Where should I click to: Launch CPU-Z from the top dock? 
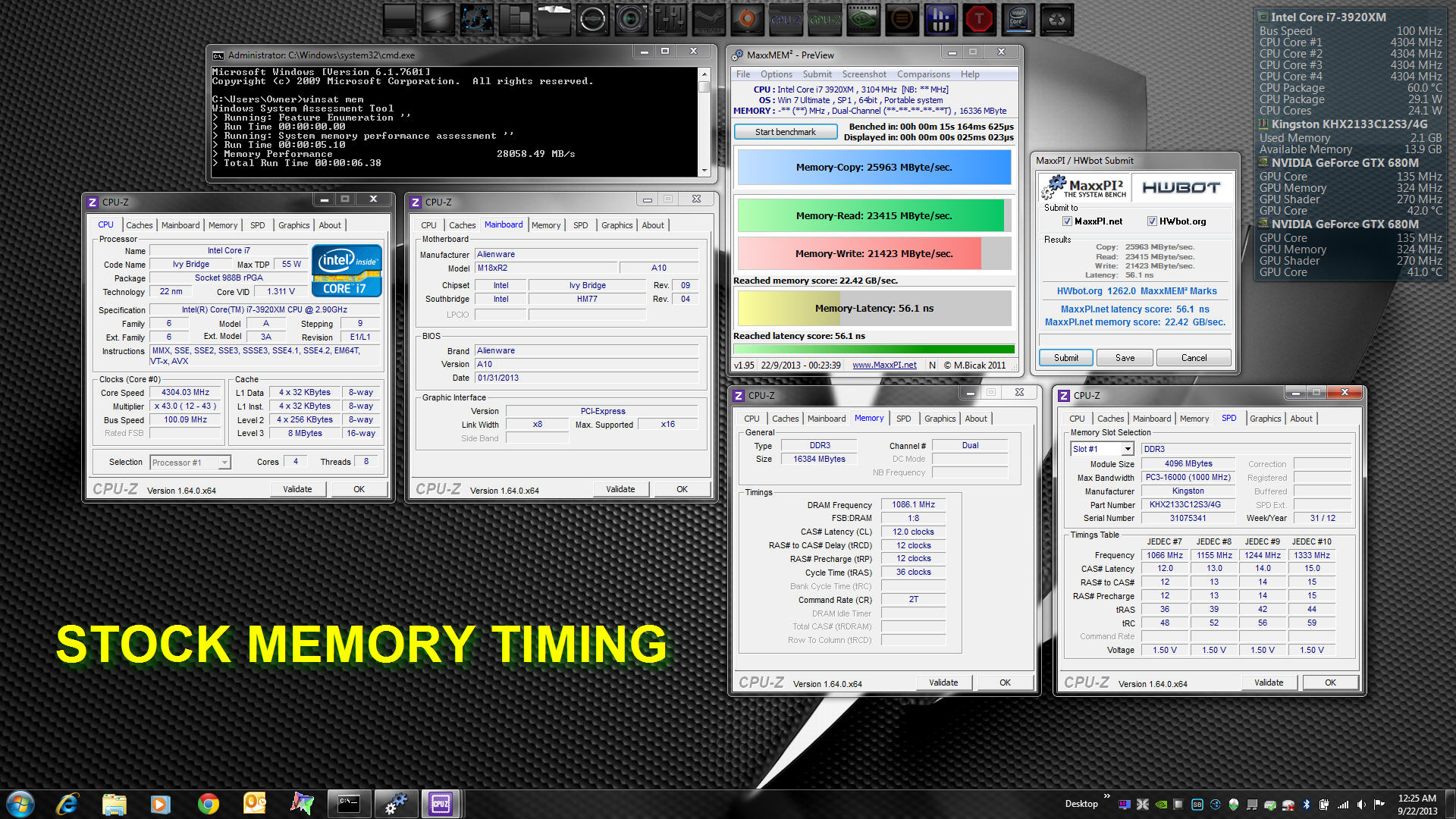[x=785, y=19]
